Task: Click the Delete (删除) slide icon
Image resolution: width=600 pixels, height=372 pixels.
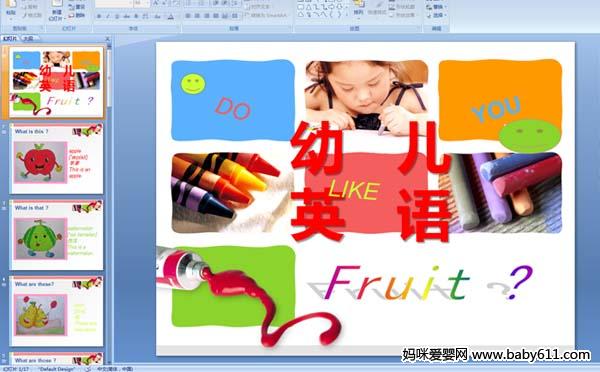Action: (77, 15)
